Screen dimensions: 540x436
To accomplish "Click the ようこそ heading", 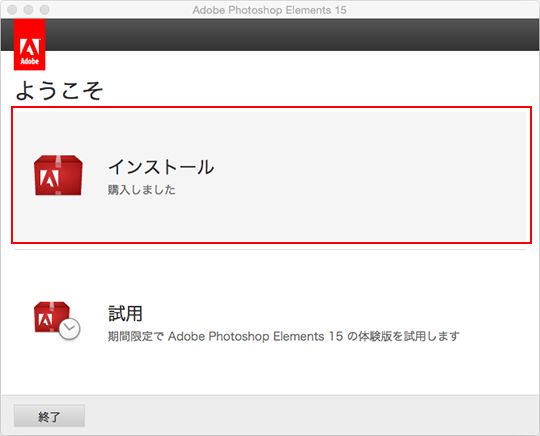I will [59, 91].
